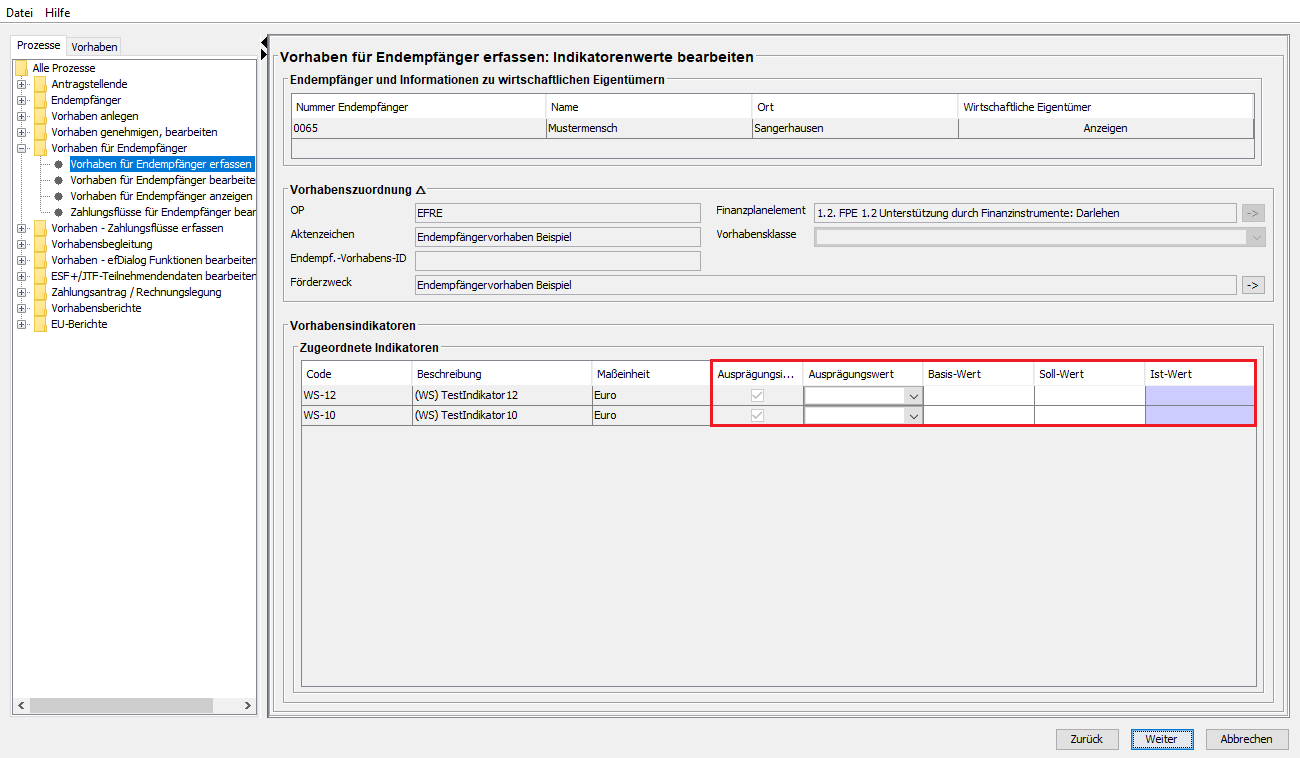Click arrow button beside Finanzplanelement
This screenshot has height=758, width=1300.
click(1254, 213)
